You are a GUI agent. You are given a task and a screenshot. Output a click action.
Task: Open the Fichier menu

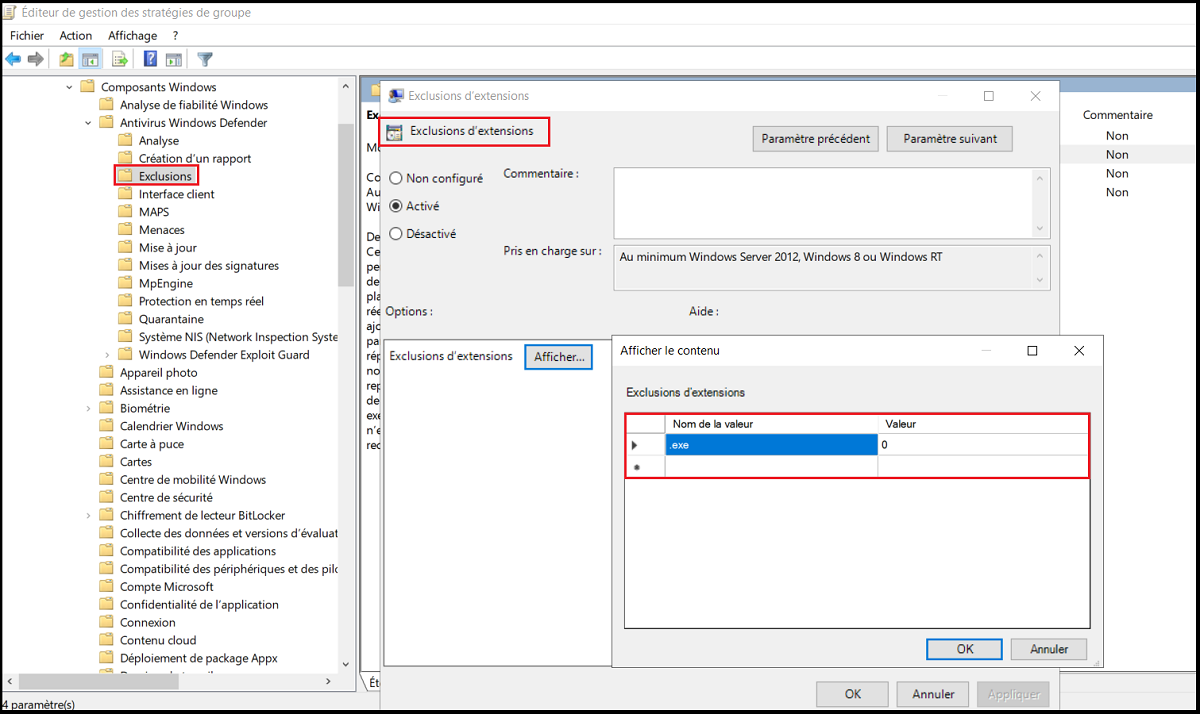pyautogui.click(x=27, y=35)
